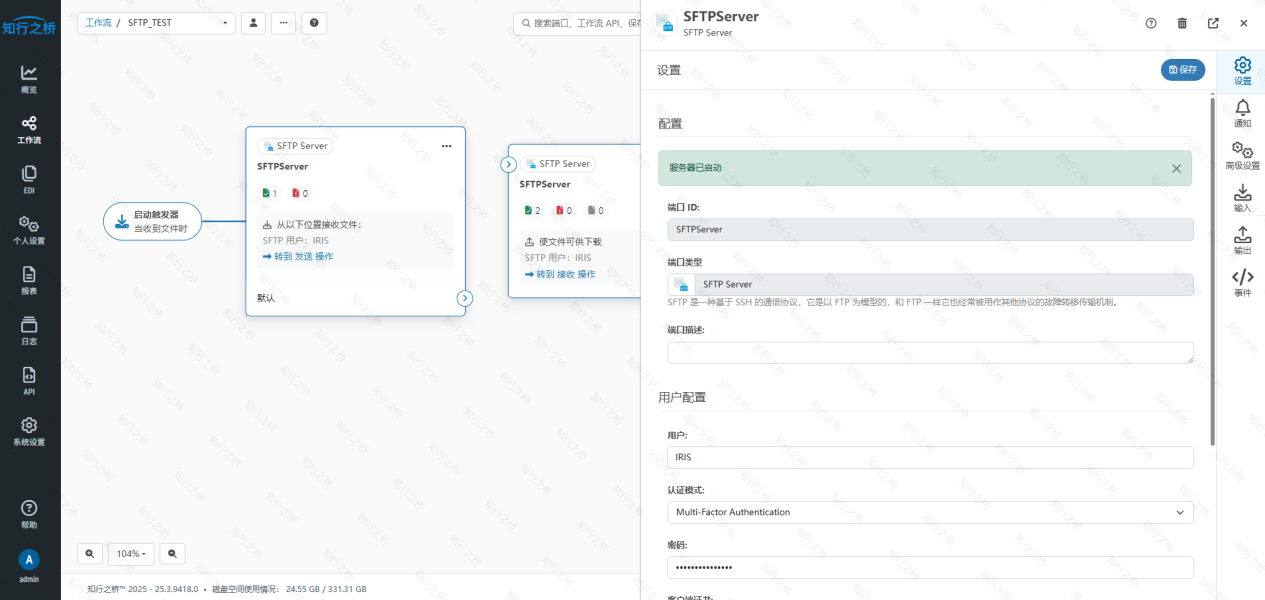The height and width of the screenshot is (600, 1265).
Task: Switch to the 事件 events tab
Action: pos(1242,282)
